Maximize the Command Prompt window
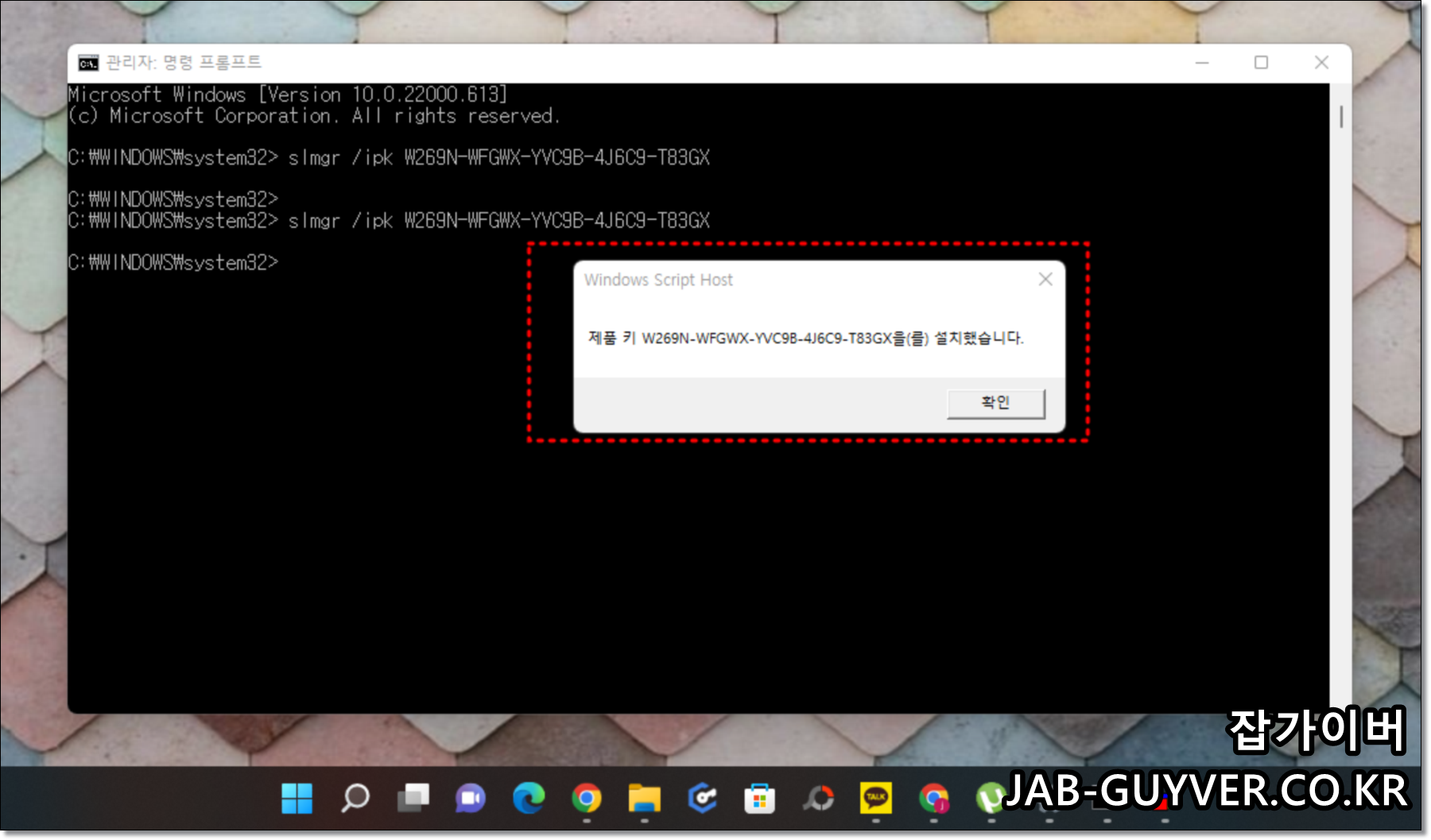The image size is (1431, 840). click(x=1261, y=63)
